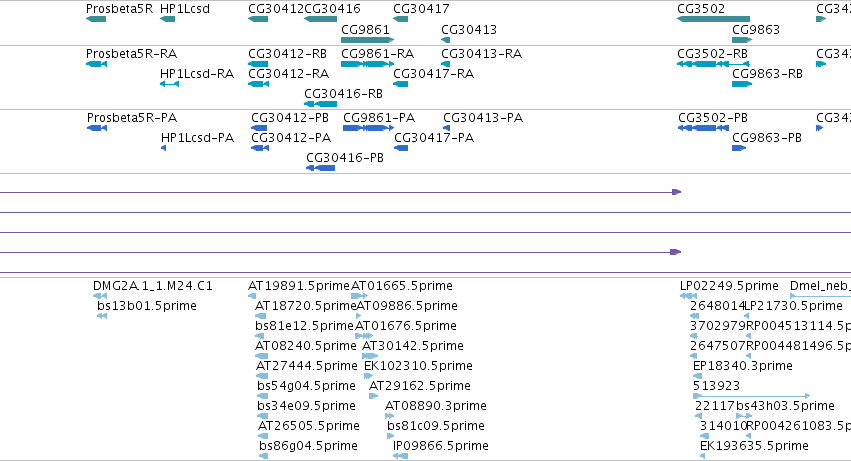Click the CG30416-PB protein glyph
The height and width of the screenshot is (461, 851).
(321, 168)
